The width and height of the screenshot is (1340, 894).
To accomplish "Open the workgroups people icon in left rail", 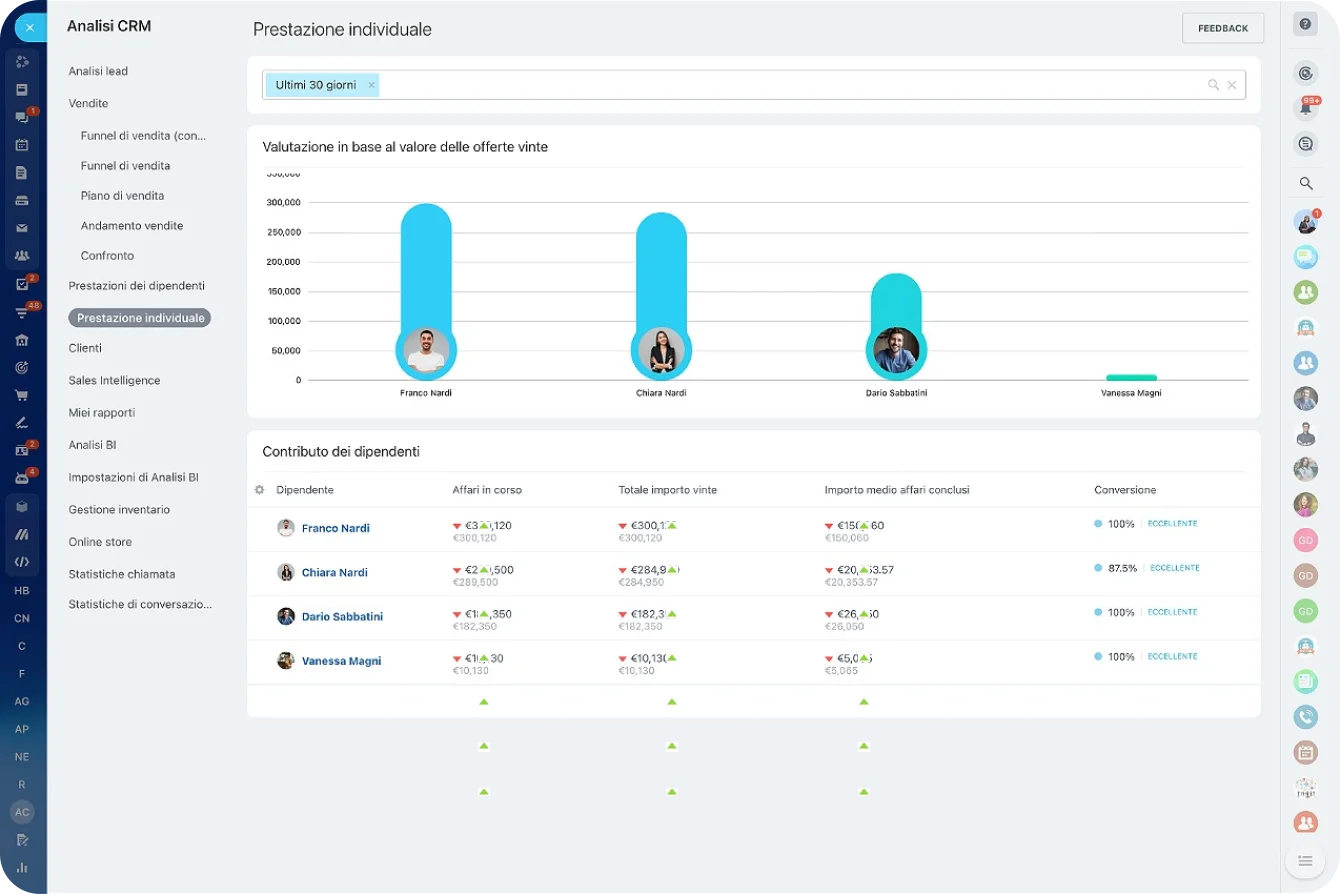I will 22,256.
